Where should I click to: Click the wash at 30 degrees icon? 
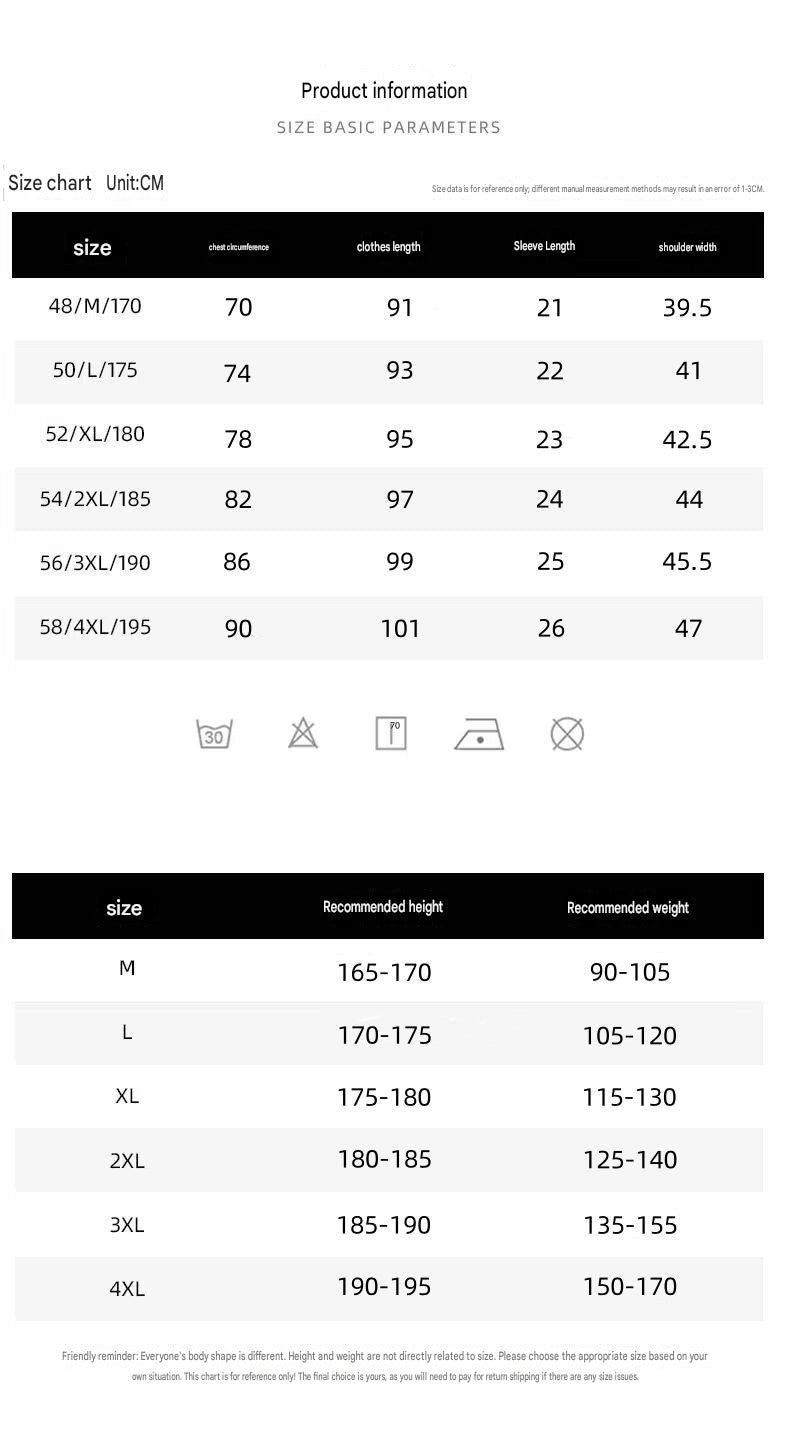(214, 734)
